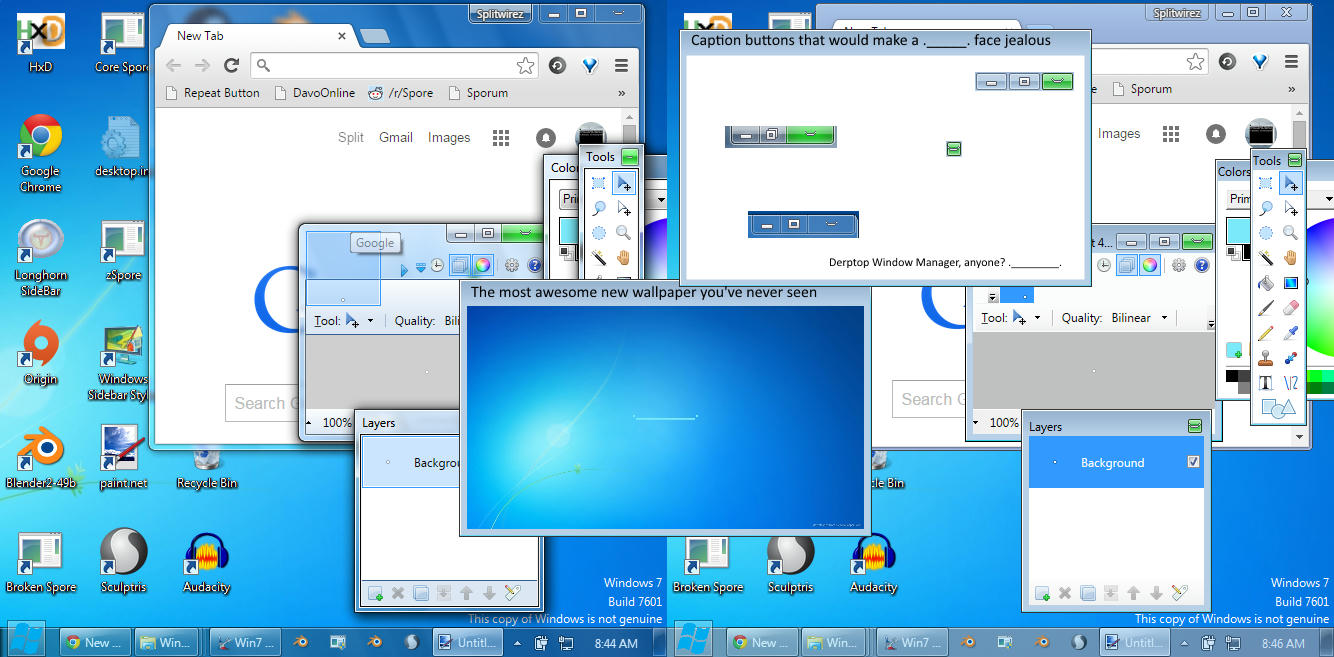
Task: Select the Shapes tool in Tools window
Action: (1278, 408)
